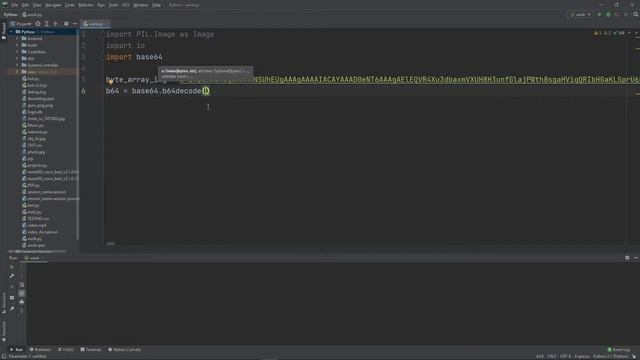Expand the build folder in project tree

click(x=18, y=45)
